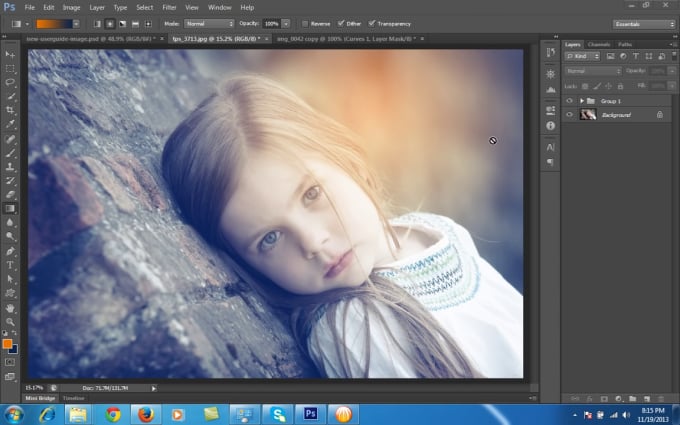680x425 pixels.
Task: Switch to the Channels tab
Action: click(x=599, y=44)
